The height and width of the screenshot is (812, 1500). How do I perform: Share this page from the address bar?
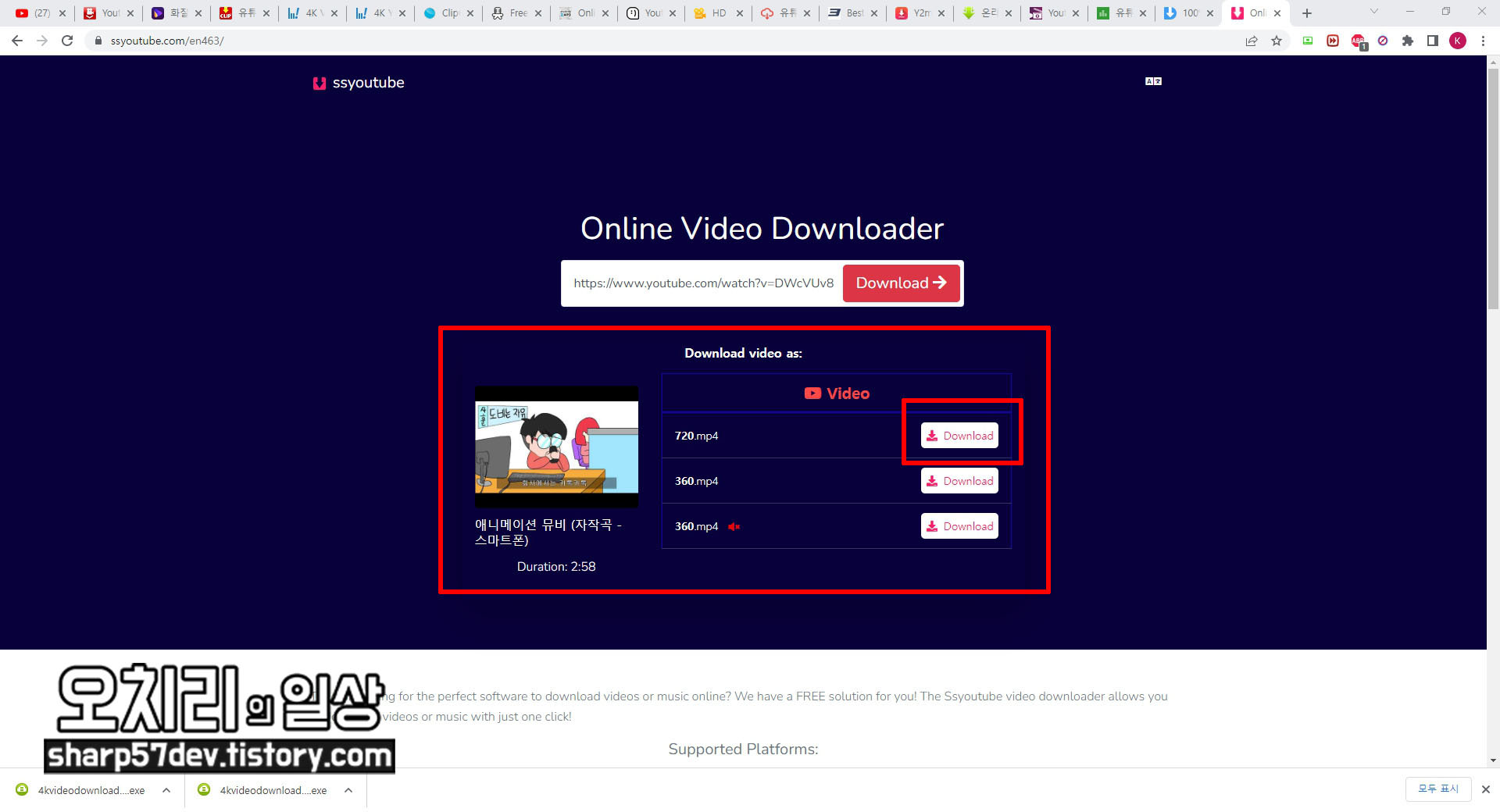coord(1252,41)
